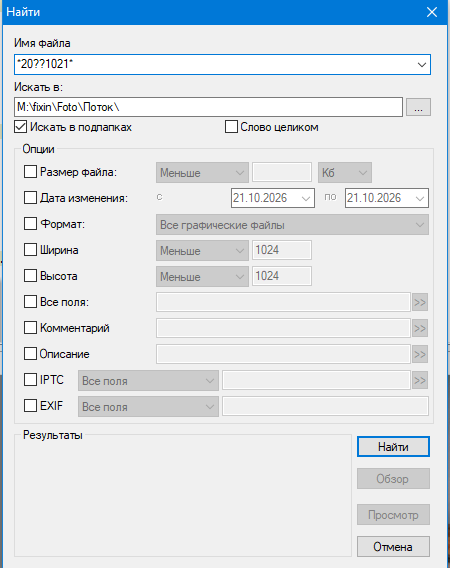Click the Высота 1024 value field
The width and height of the screenshot is (450, 568).
pos(282,276)
